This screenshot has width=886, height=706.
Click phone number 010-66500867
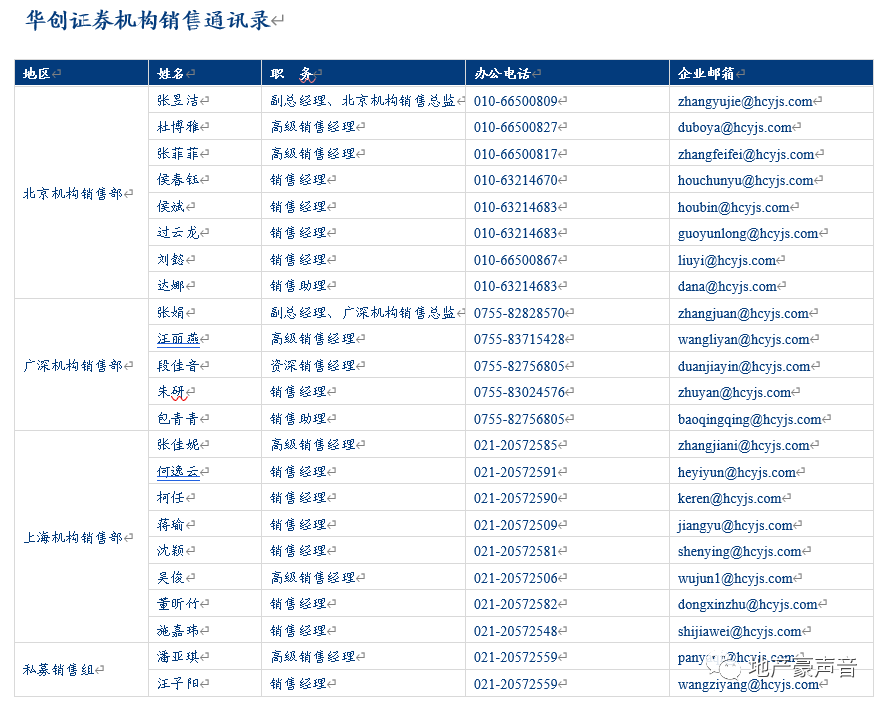516,260
